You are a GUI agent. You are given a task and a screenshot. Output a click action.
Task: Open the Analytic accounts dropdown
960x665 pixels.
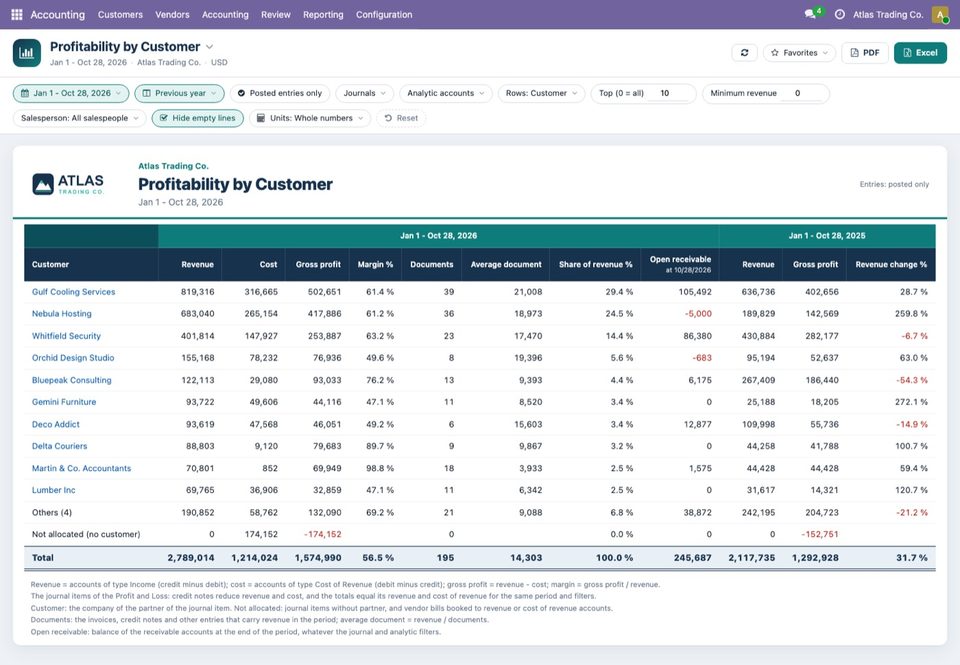tap(446, 93)
